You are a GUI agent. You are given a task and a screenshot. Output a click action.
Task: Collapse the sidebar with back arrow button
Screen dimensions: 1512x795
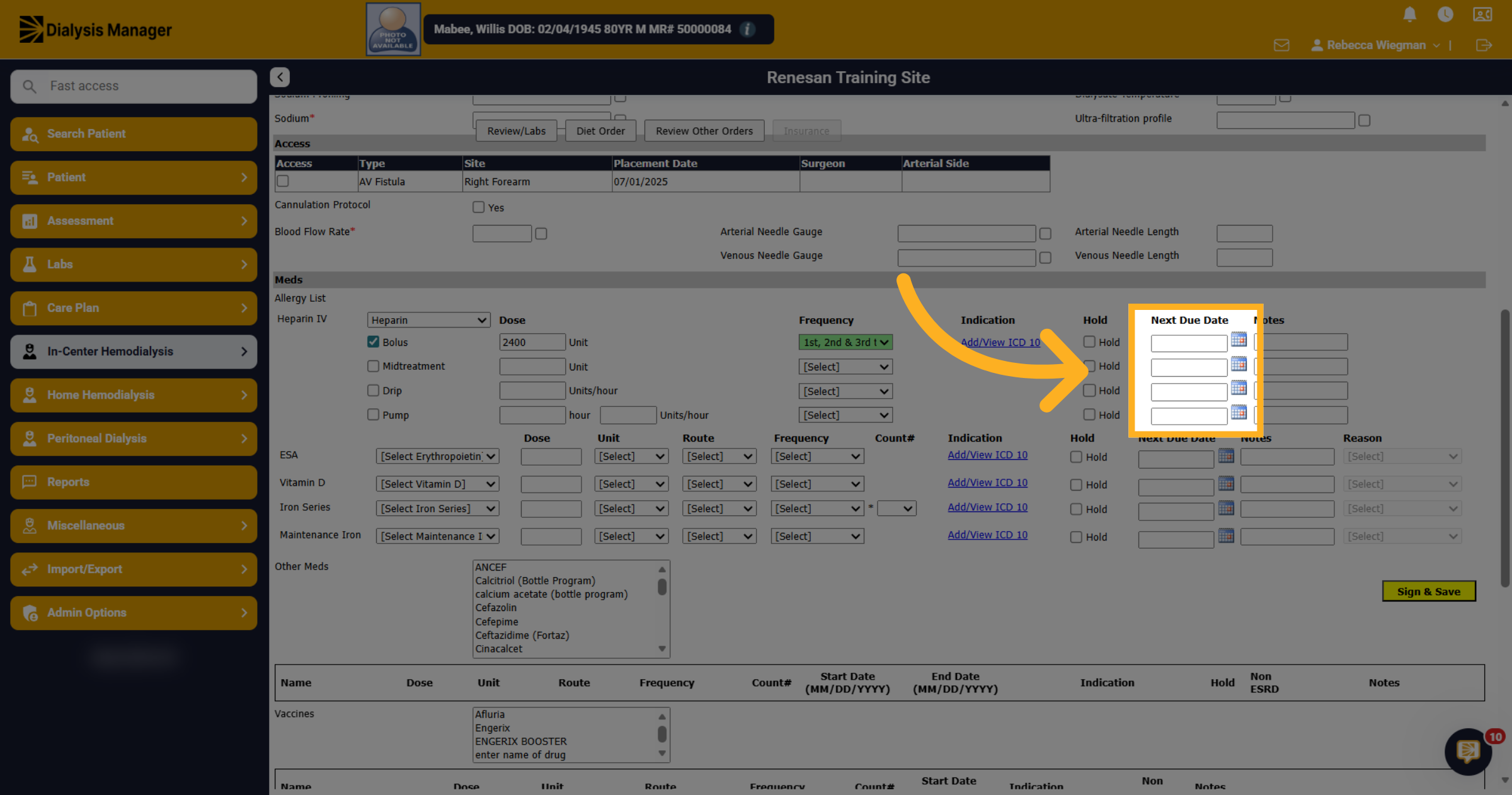280,77
